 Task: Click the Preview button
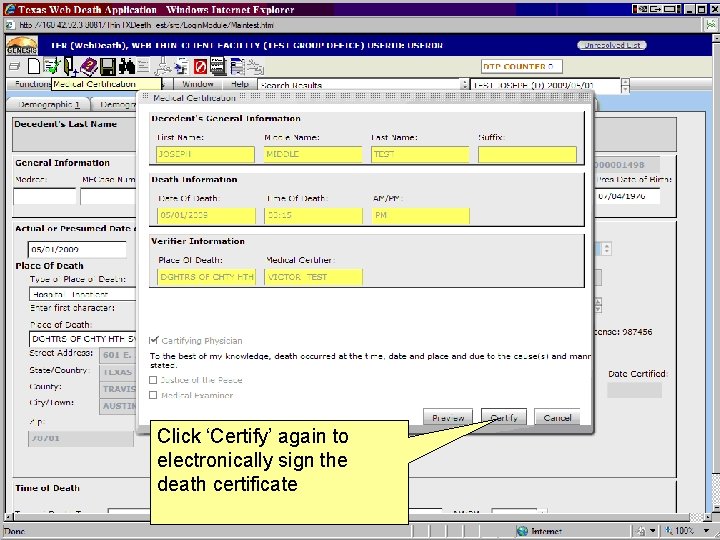pos(448,417)
